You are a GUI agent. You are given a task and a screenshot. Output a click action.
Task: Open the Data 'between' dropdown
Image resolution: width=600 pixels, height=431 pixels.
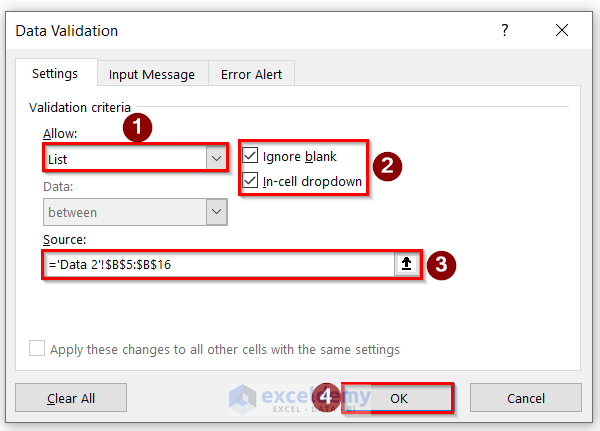point(216,212)
